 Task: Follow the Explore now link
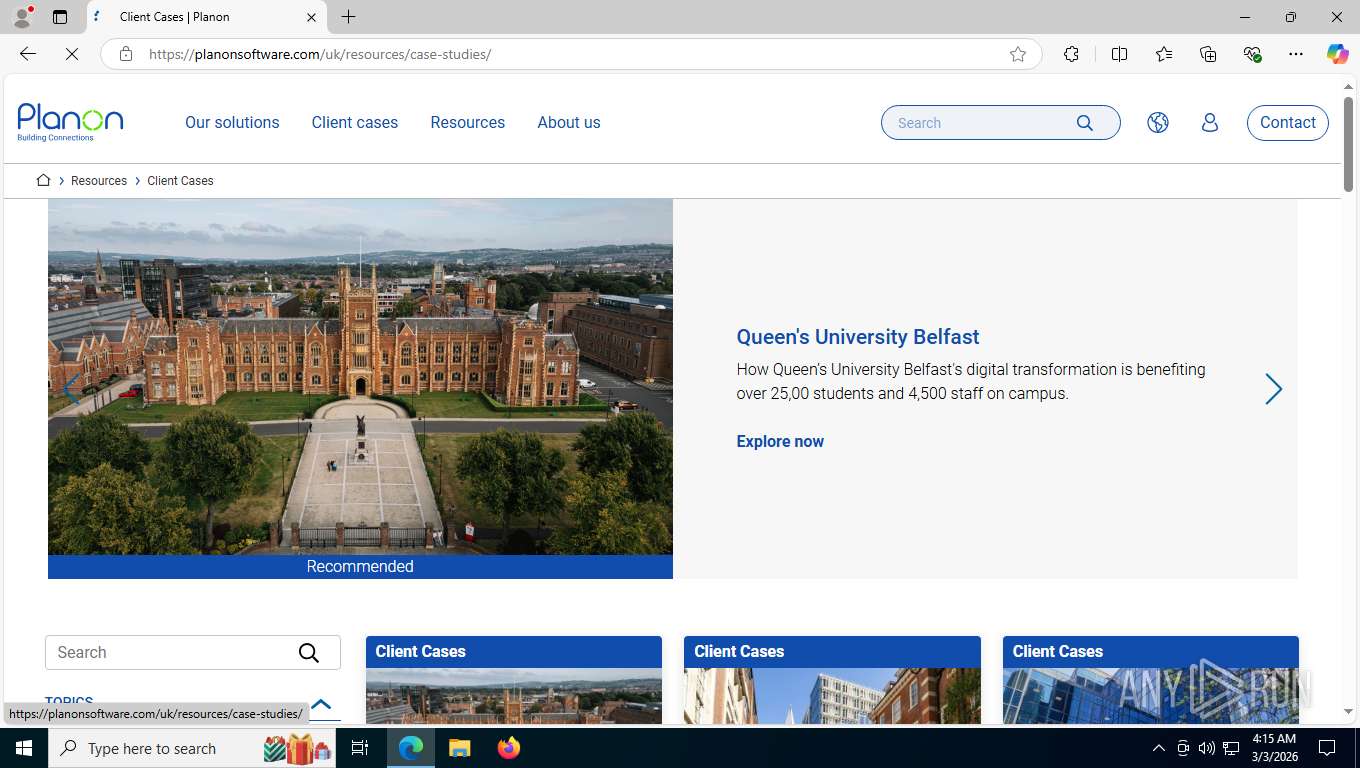click(780, 441)
